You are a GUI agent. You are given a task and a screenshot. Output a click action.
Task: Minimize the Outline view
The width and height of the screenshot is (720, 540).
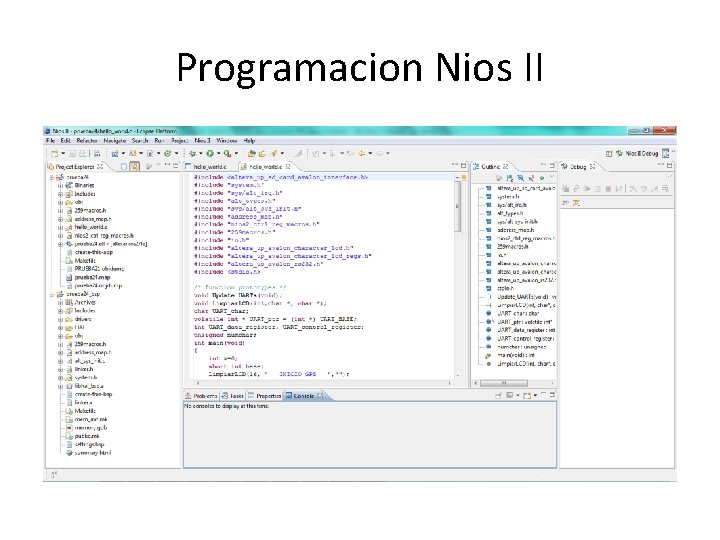coord(543,165)
